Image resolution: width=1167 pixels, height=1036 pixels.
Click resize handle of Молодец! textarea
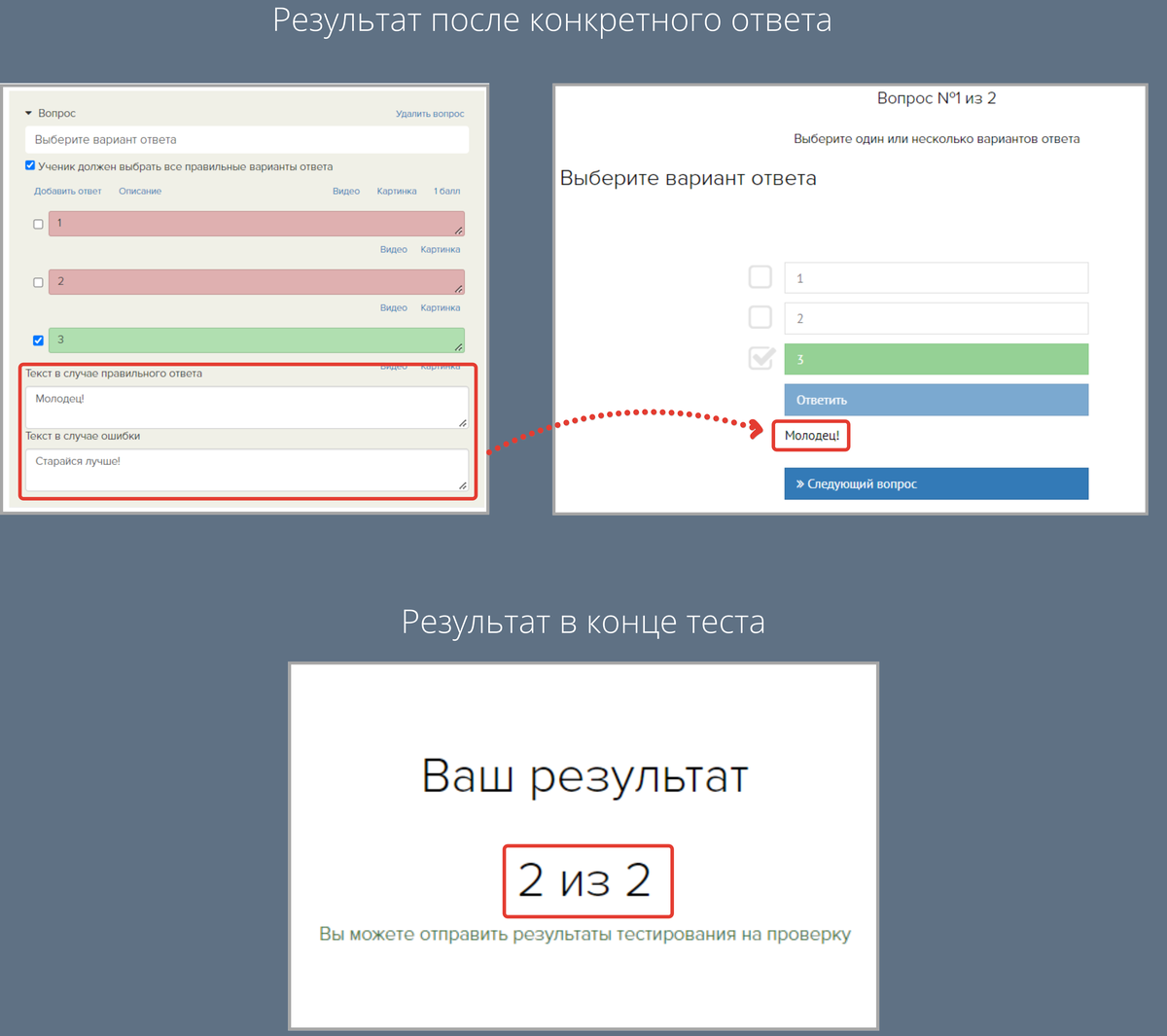point(463,423)
